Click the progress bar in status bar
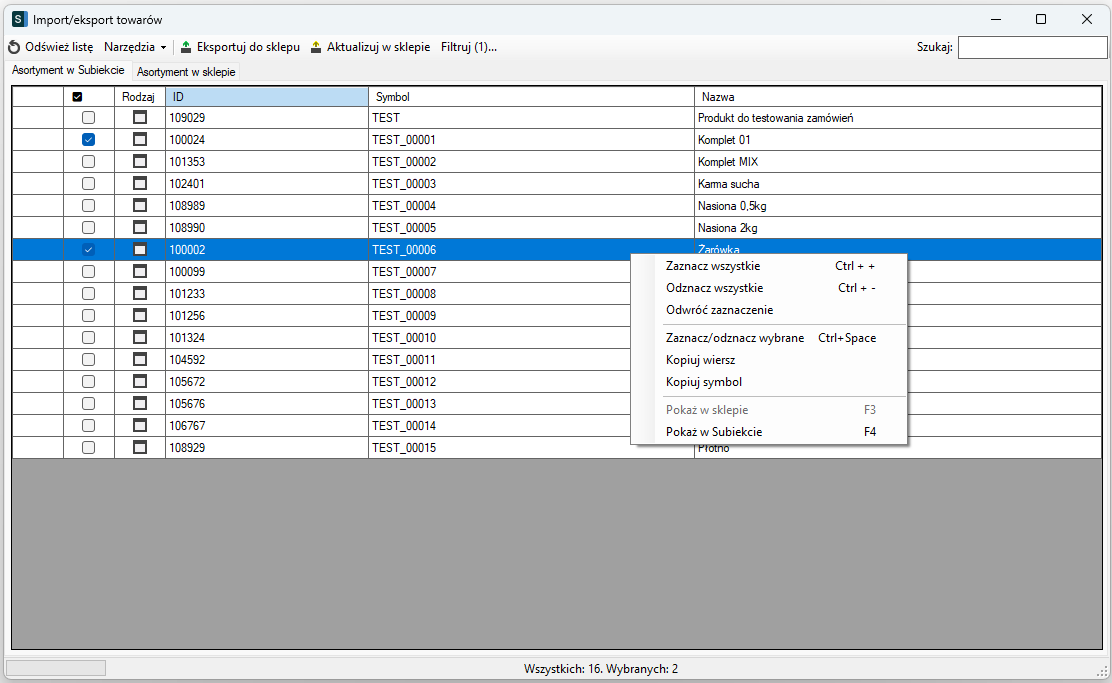1112x683 pixels. pos(56,668)
